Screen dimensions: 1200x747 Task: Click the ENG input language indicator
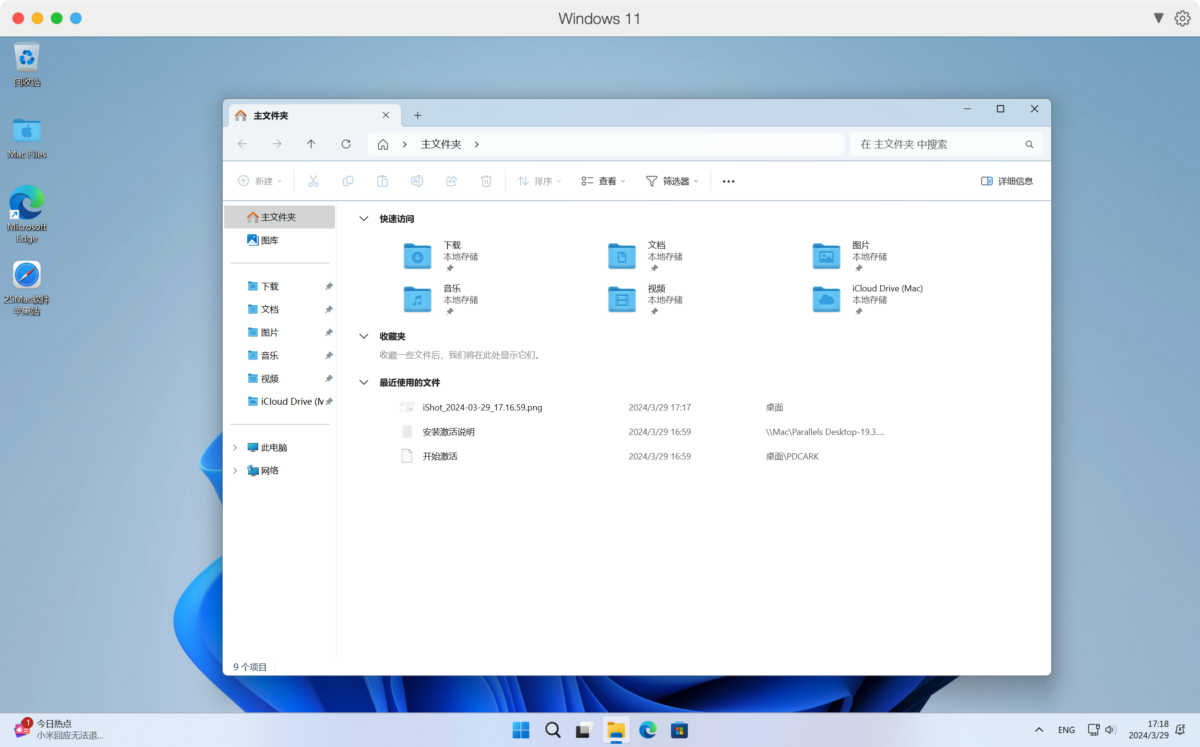coord(1067,730)
